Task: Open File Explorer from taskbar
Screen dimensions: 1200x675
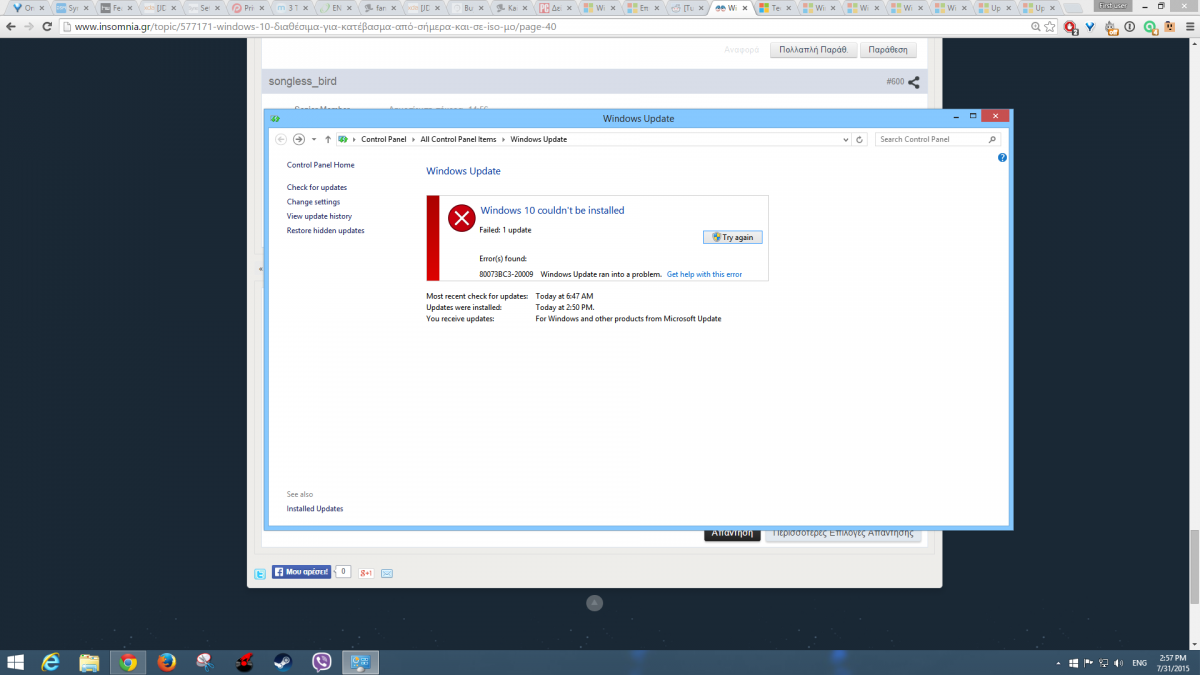Action: click(89, 662)
